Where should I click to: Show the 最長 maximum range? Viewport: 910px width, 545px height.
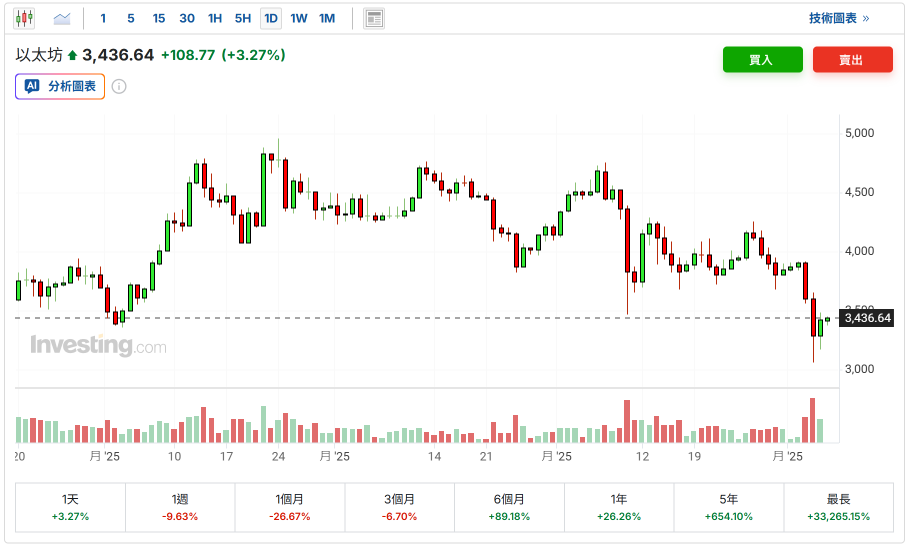[838, 507]
